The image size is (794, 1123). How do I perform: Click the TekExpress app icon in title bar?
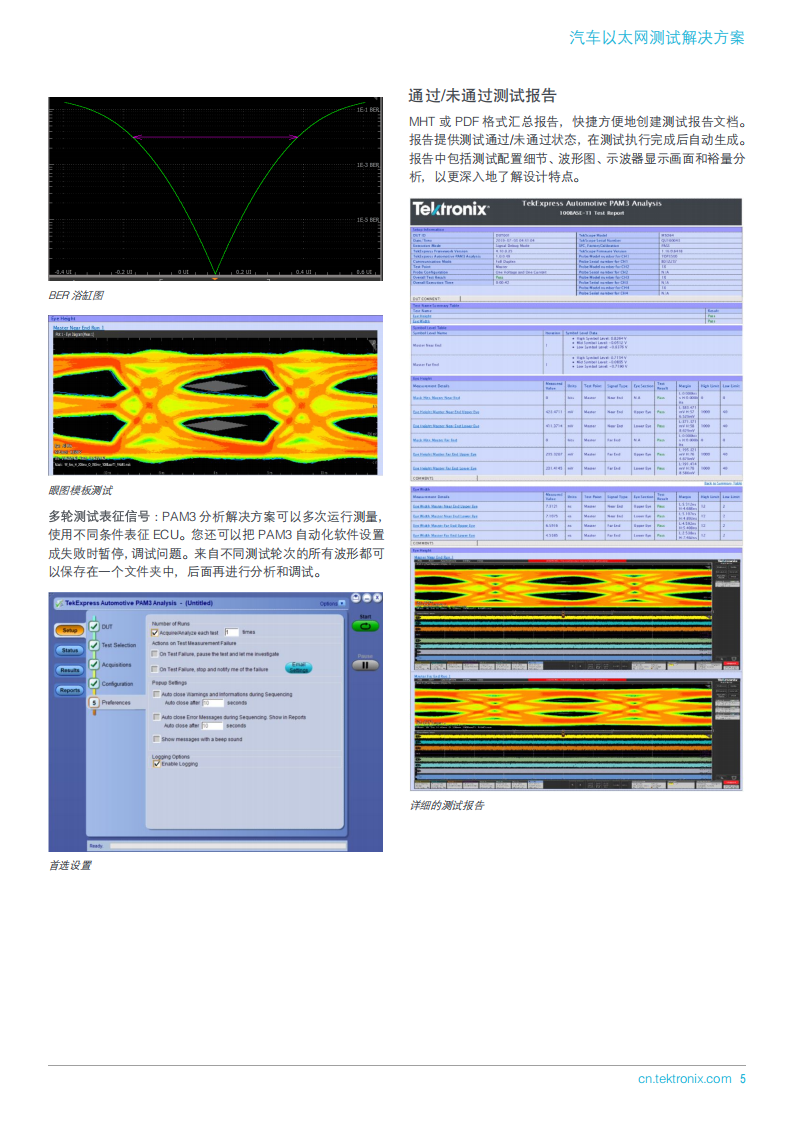(59, 604)
